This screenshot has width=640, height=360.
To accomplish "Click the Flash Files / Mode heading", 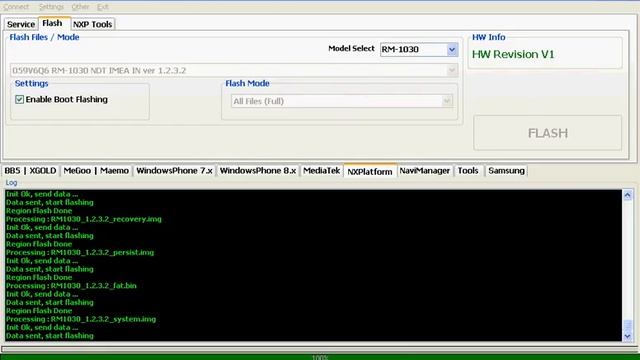I will tap(44, 37).
